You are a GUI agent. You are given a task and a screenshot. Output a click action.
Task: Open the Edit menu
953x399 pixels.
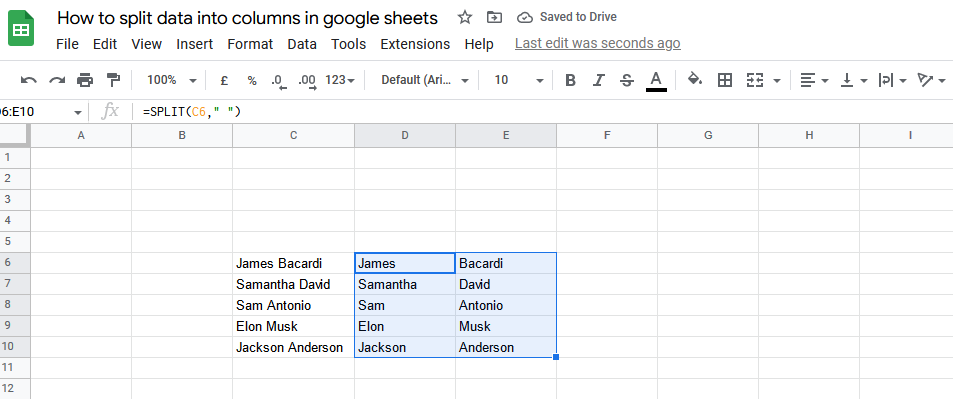tap(105, 44)
